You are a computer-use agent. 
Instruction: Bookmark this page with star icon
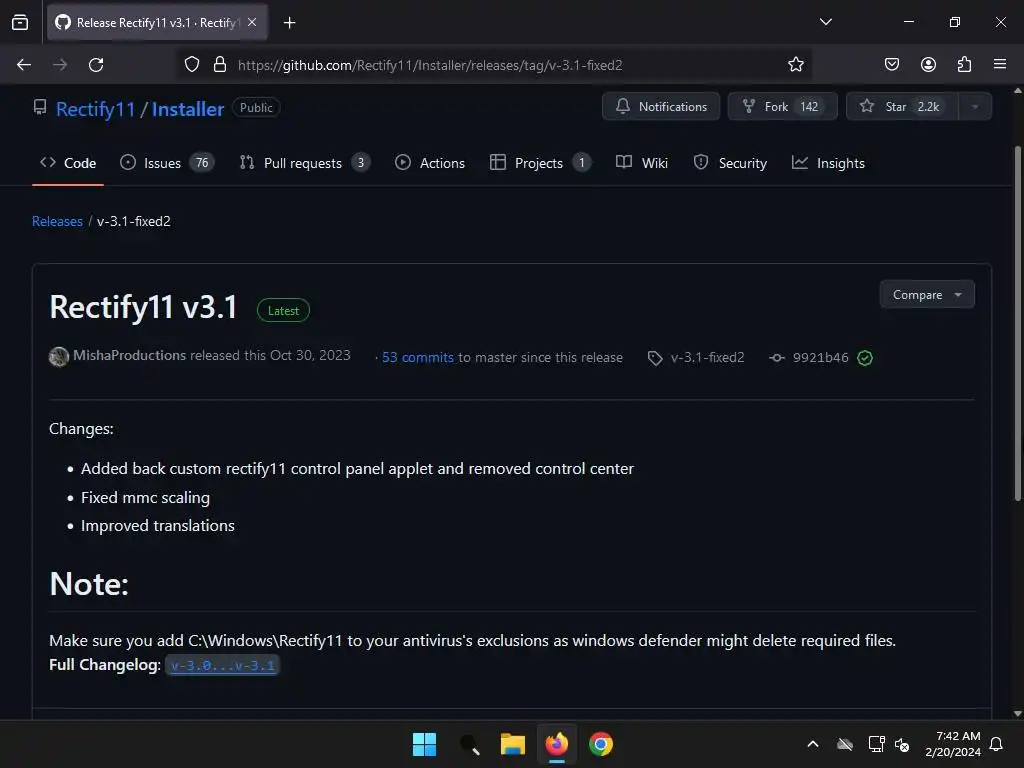click(x=795, y=65)
